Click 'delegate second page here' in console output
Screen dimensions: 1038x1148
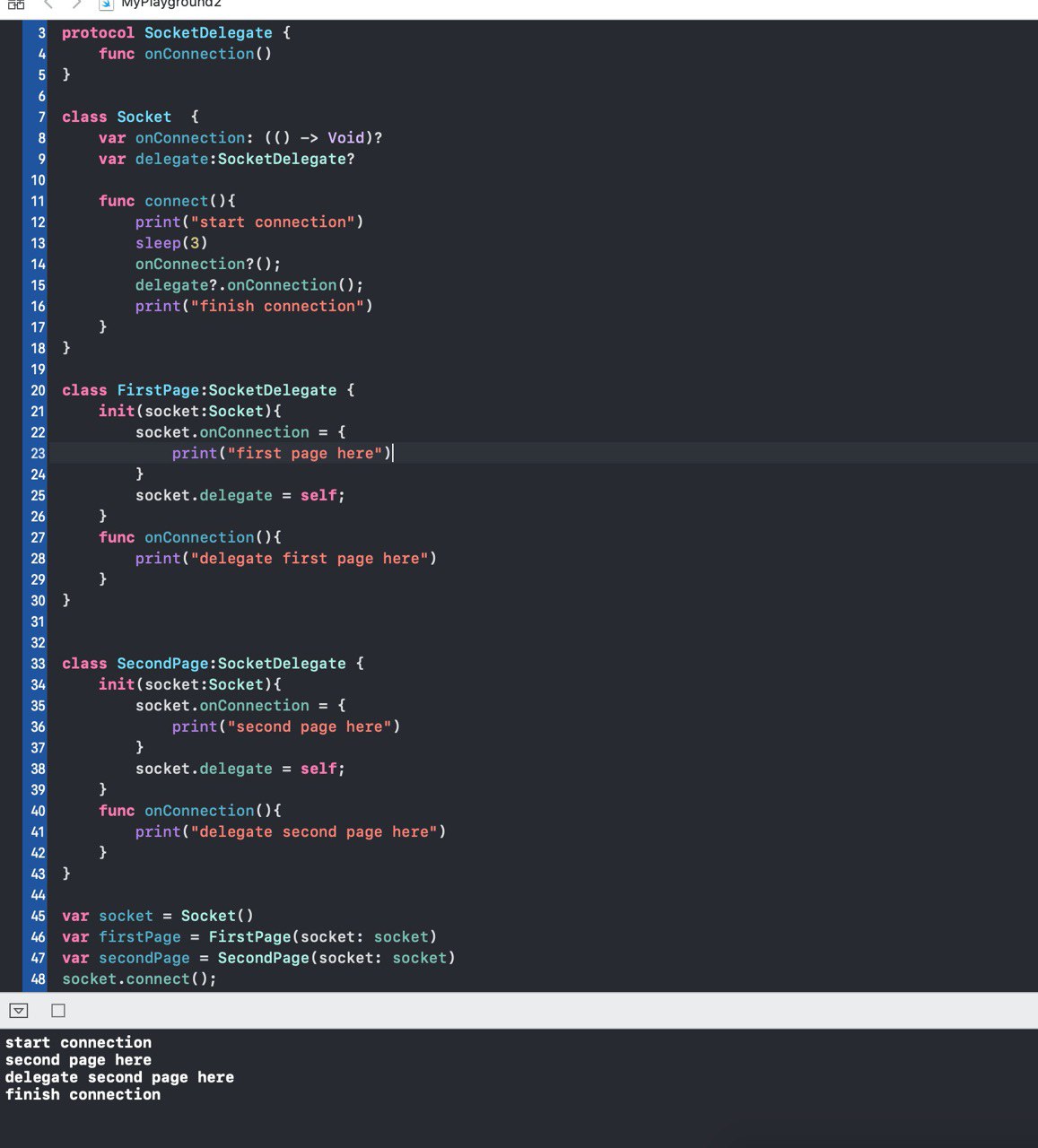[119, 1078]
